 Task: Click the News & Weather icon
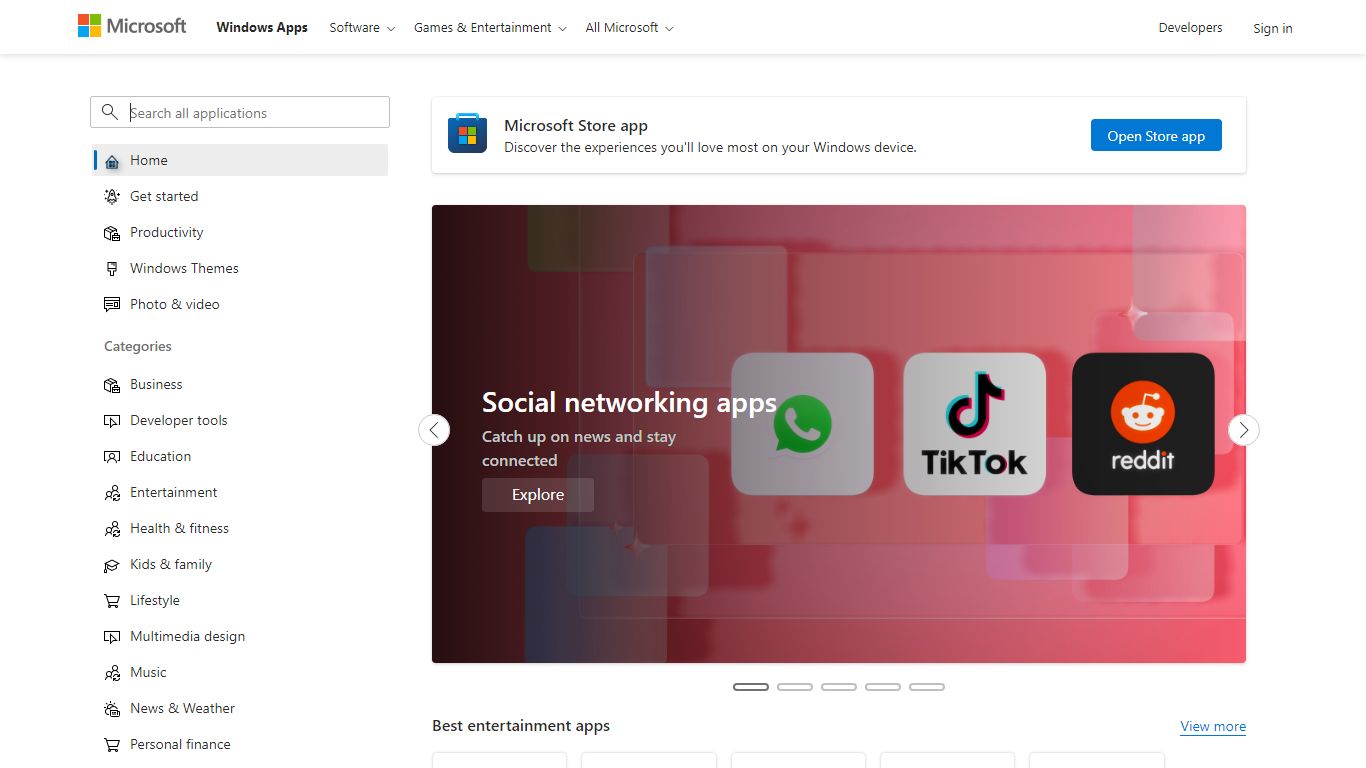click(112, 709)
